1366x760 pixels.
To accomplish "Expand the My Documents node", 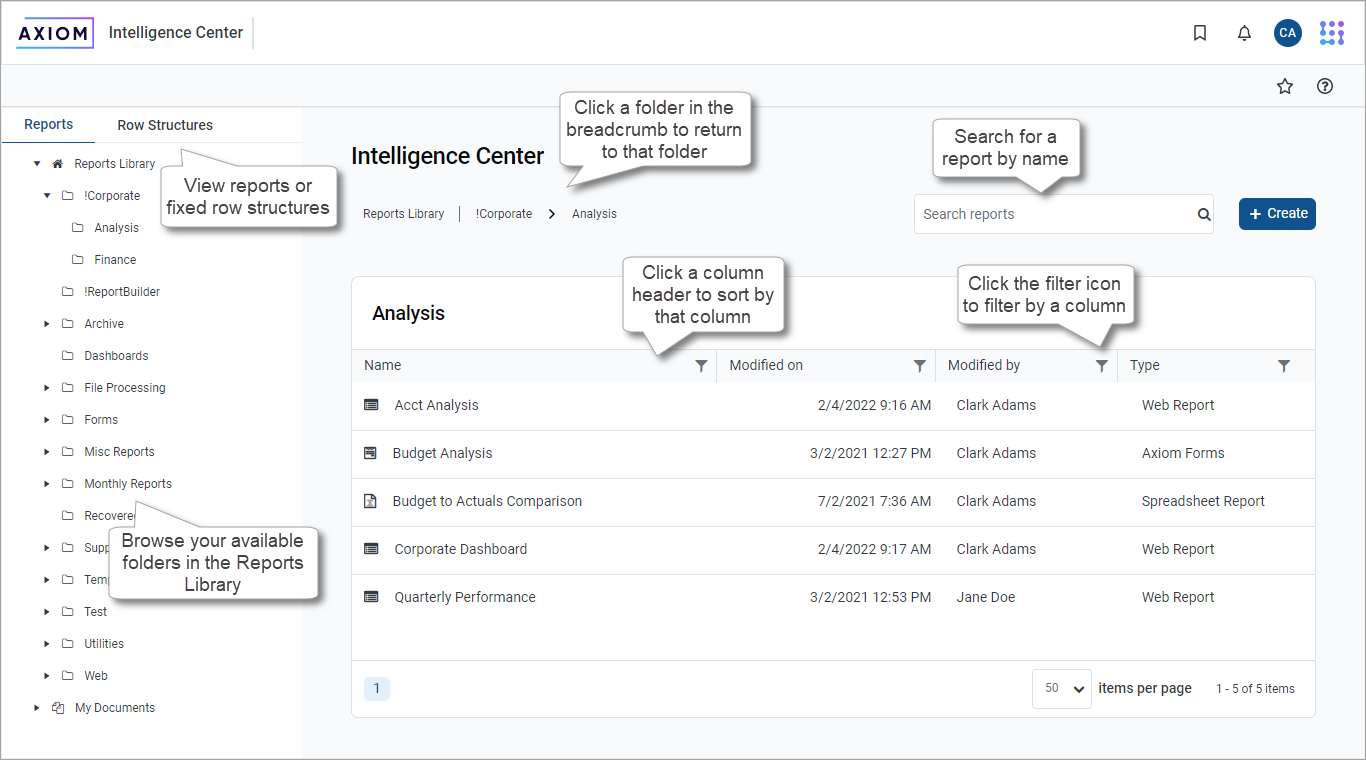I will tap(37, 708).
